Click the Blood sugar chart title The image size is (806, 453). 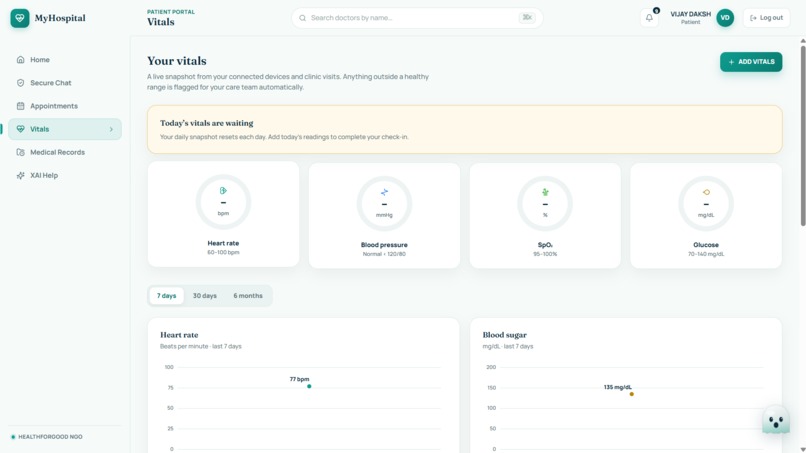[x=504, y=335]
